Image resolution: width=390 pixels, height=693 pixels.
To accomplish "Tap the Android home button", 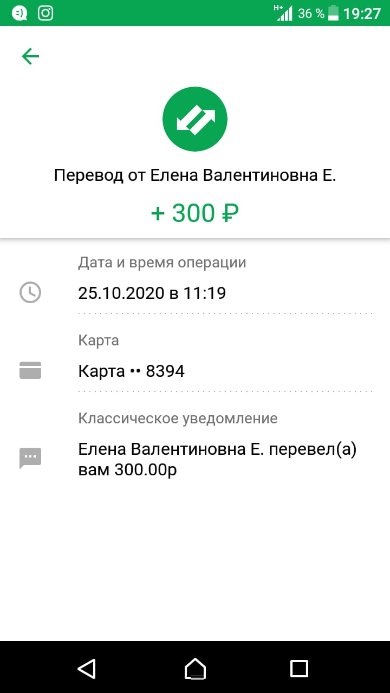I will click(x=195, y=668).
